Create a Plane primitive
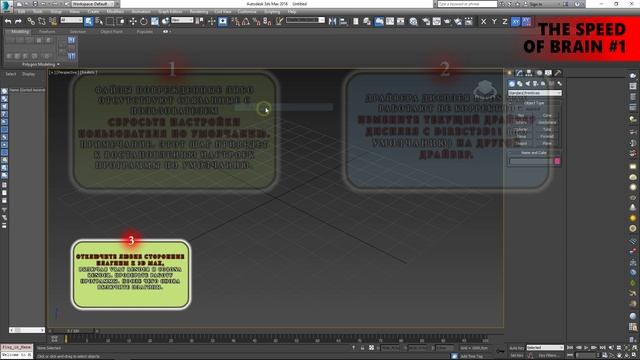Screen dimensions: 640x360 [x=547, y=143]
